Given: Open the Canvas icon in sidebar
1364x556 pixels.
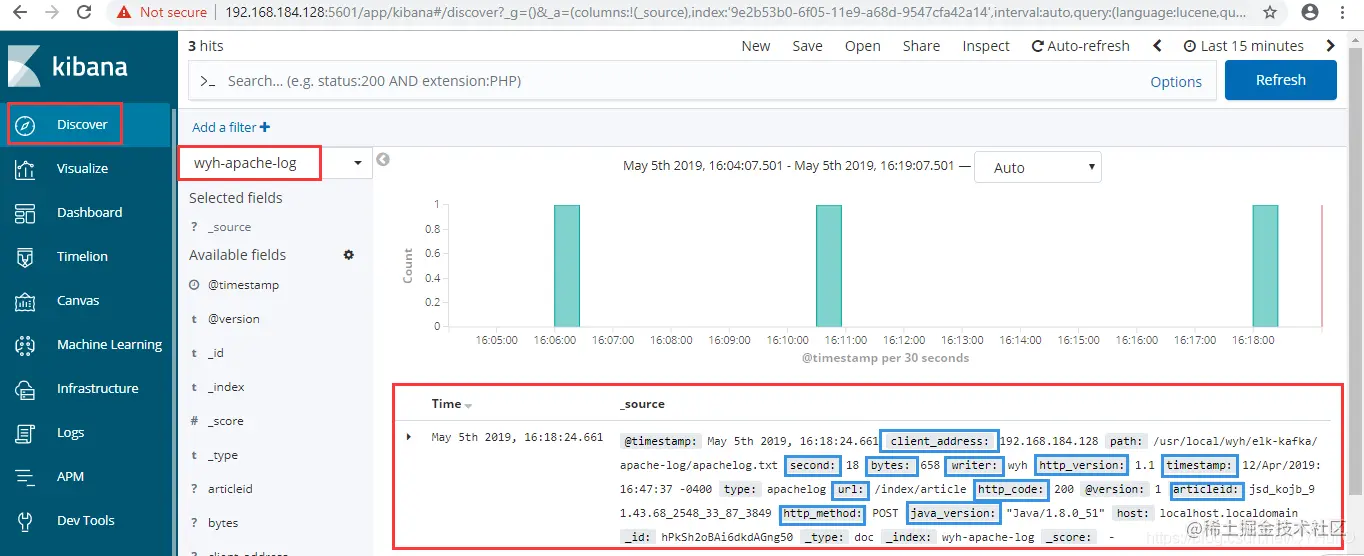Looking at the screenshot, I should coord(26,301).
